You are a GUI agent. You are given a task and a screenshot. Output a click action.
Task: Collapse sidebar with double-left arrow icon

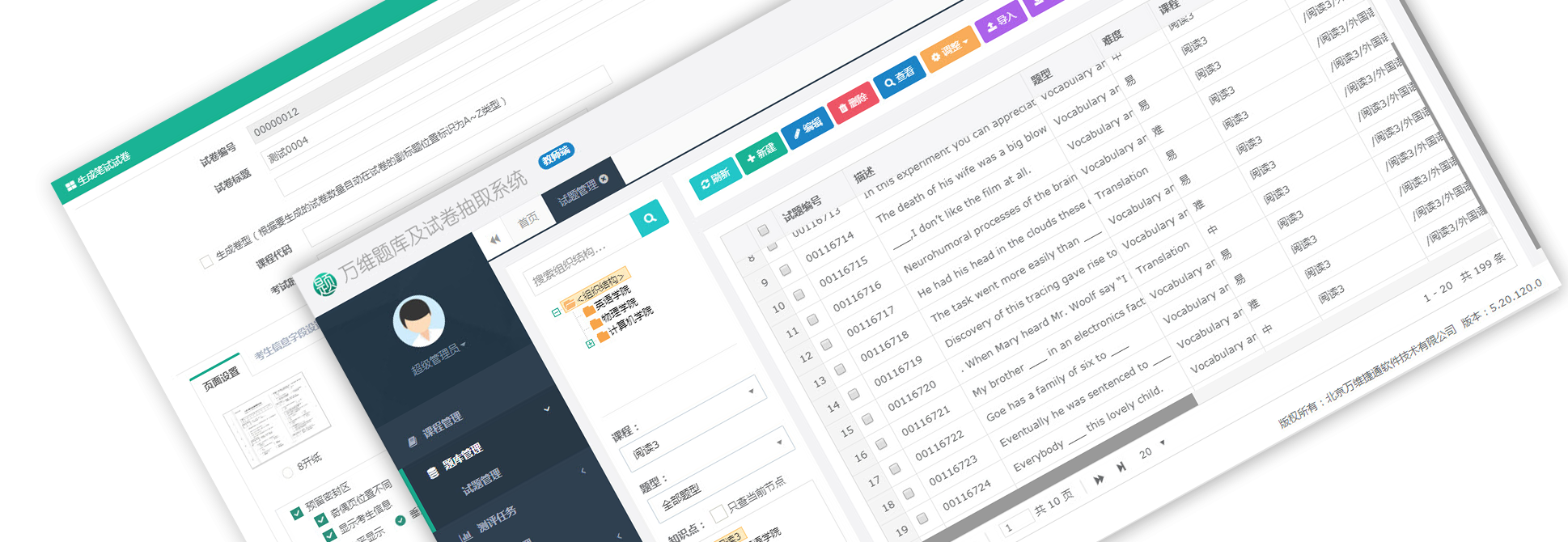pyautogui.click(x=495, y=239)
